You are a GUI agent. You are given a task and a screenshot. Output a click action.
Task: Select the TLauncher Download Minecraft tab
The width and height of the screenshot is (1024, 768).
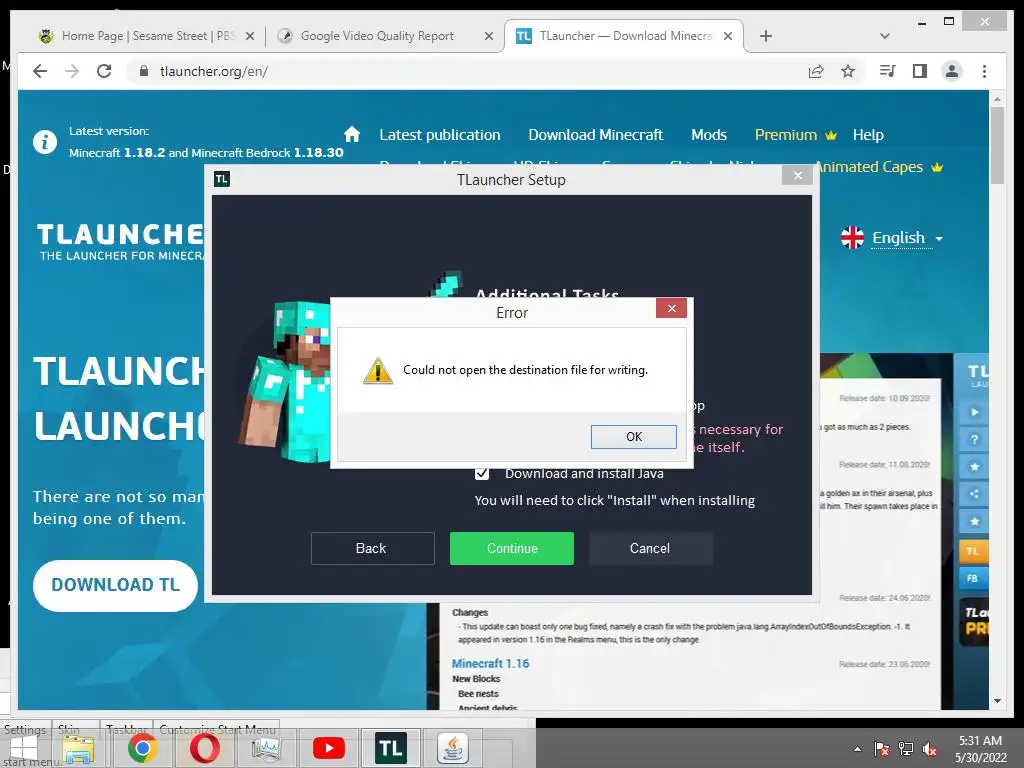(624, 36)
